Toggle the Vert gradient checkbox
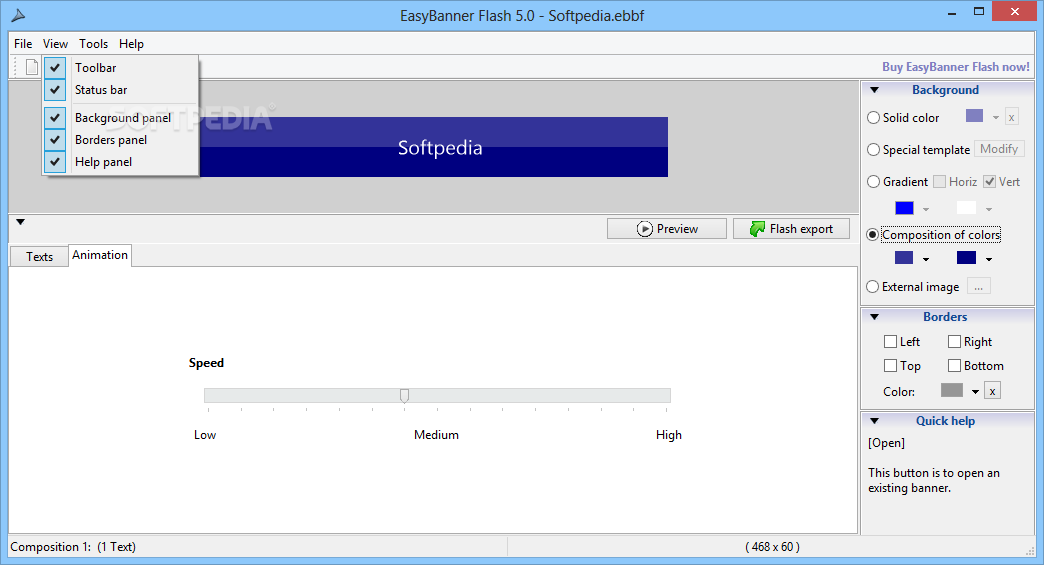 coord(989,182)
